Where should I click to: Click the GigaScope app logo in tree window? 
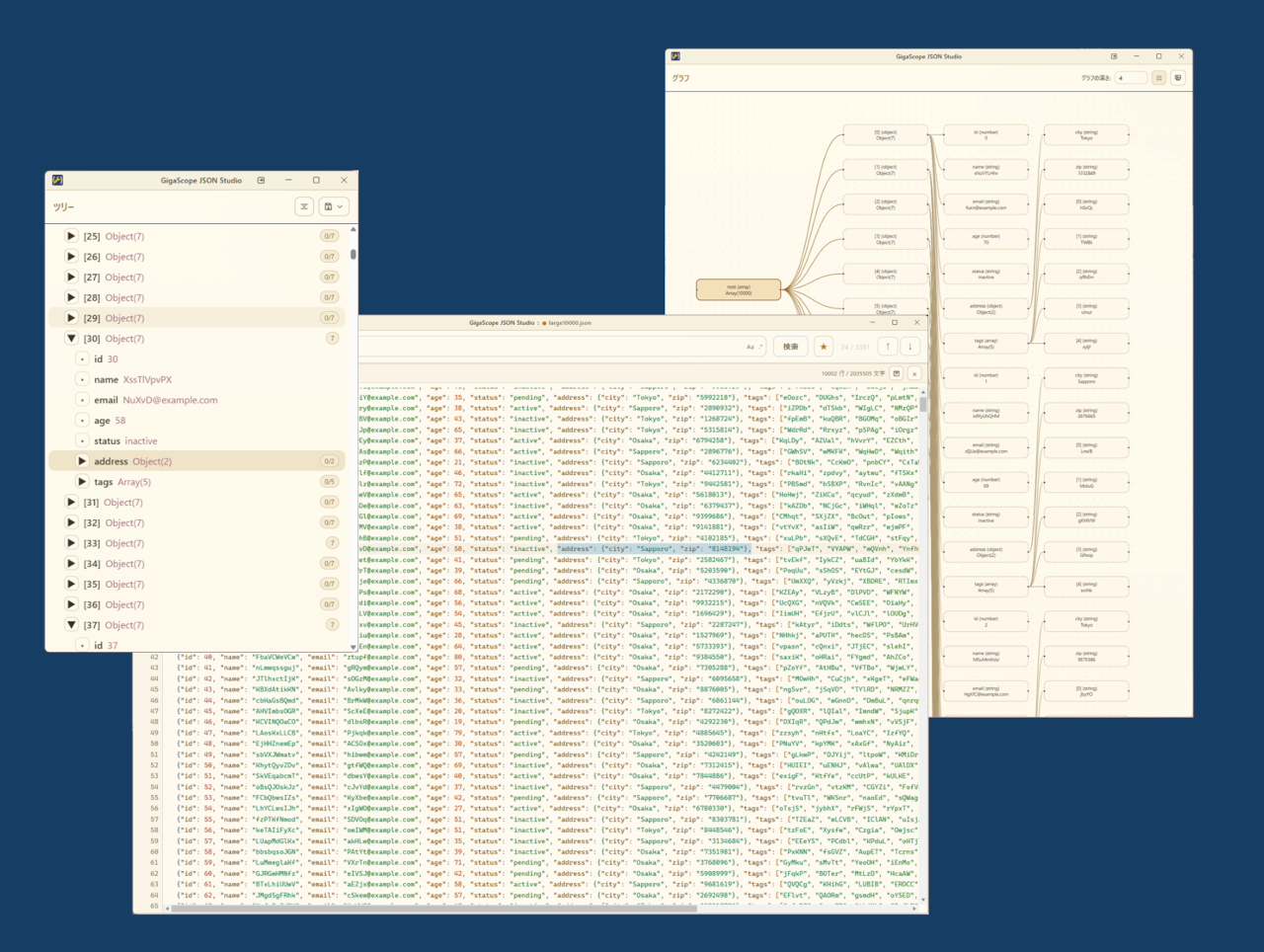(x=57, y=181)
